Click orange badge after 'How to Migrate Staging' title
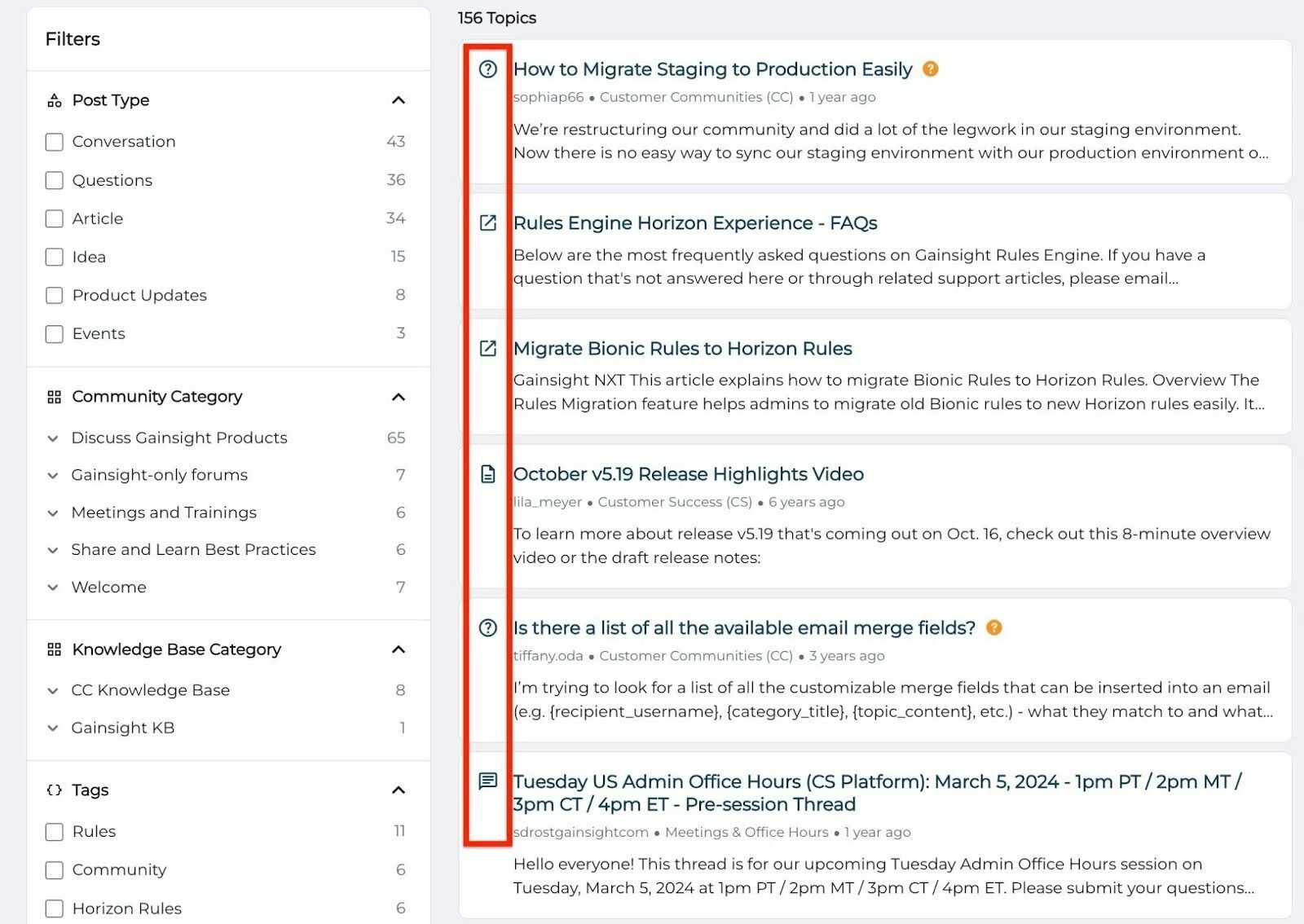This screenshot has width=1304, height=924. pos(931,69)
